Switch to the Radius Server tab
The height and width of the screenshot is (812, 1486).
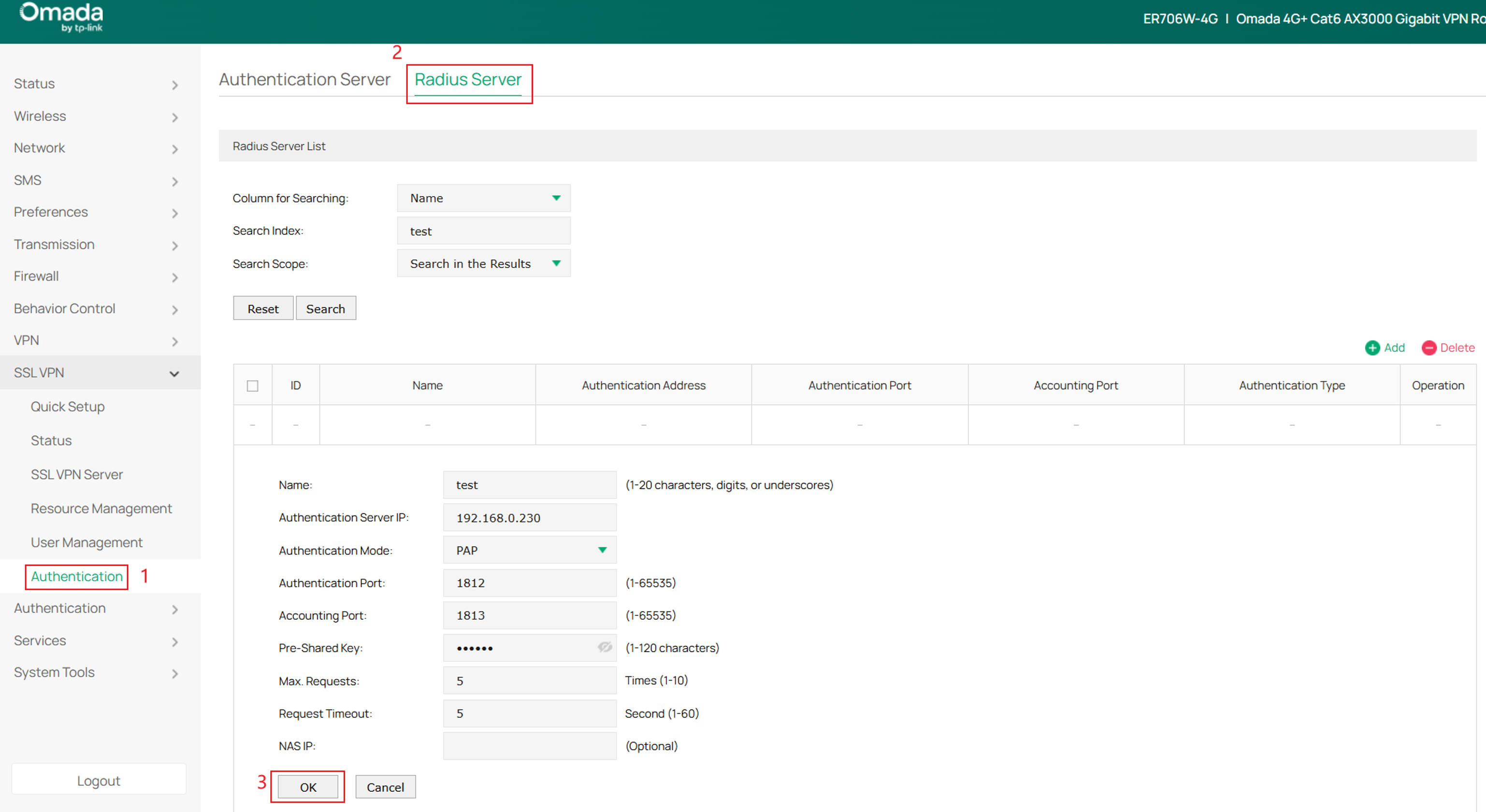click(x=468, y=80)
